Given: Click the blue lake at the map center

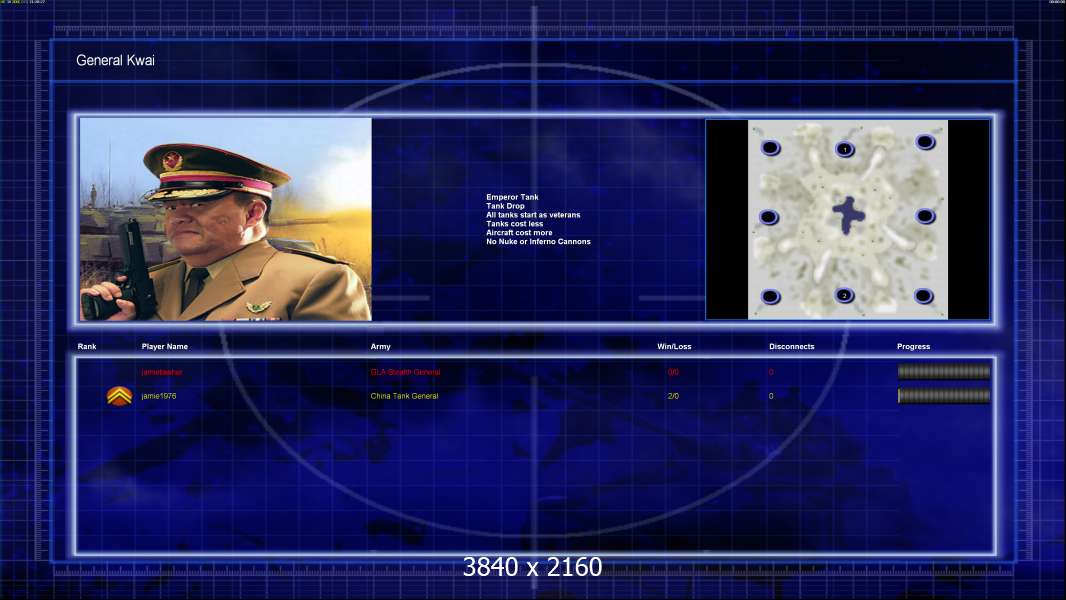Looking at the screenshot, I should coord(848,215).
